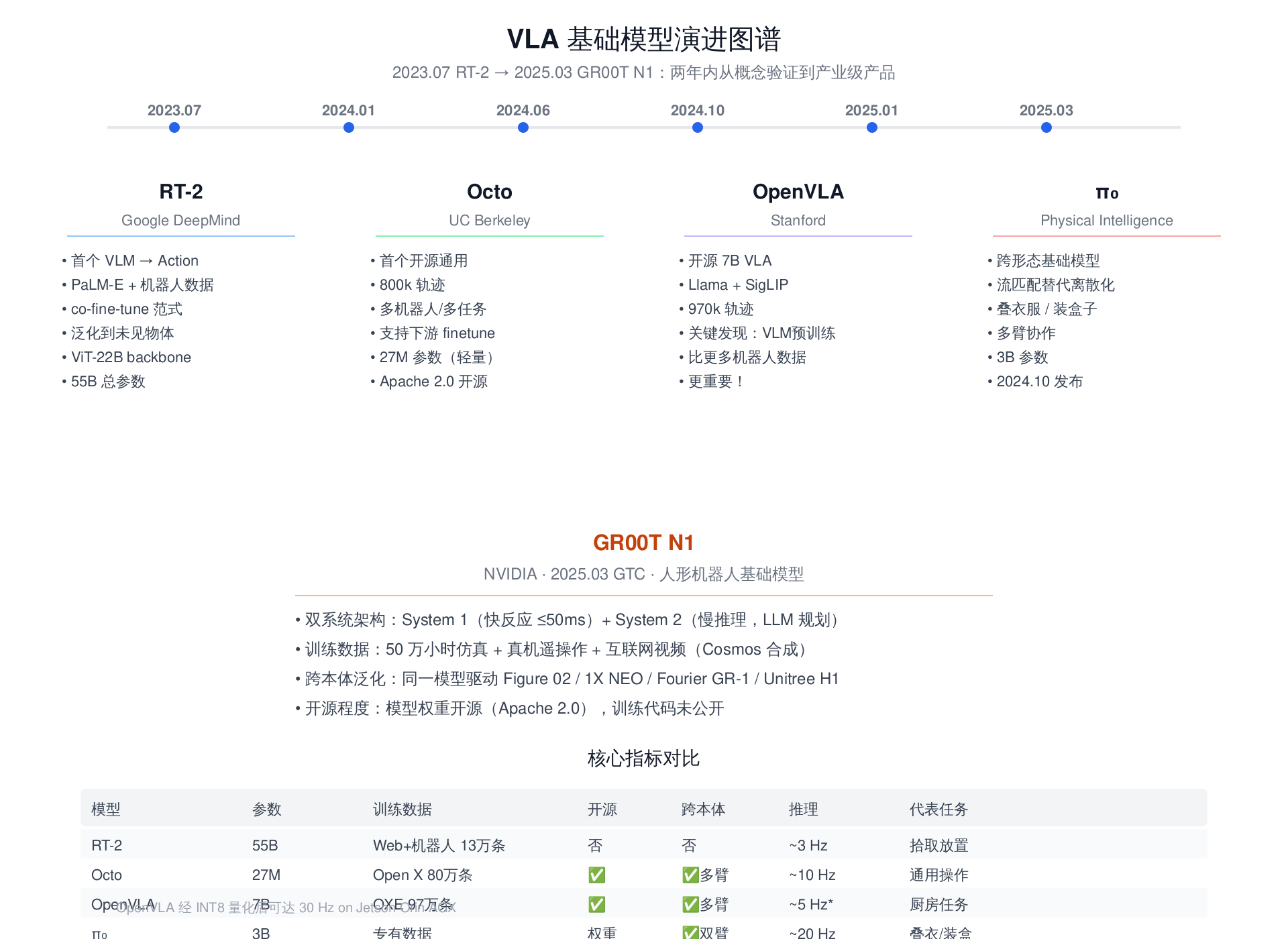This screenshot has height=939, width=1288.
Task: Click the 'Open X 80万条' table cell
Action: pyautogui.click(x=423, y=875)
